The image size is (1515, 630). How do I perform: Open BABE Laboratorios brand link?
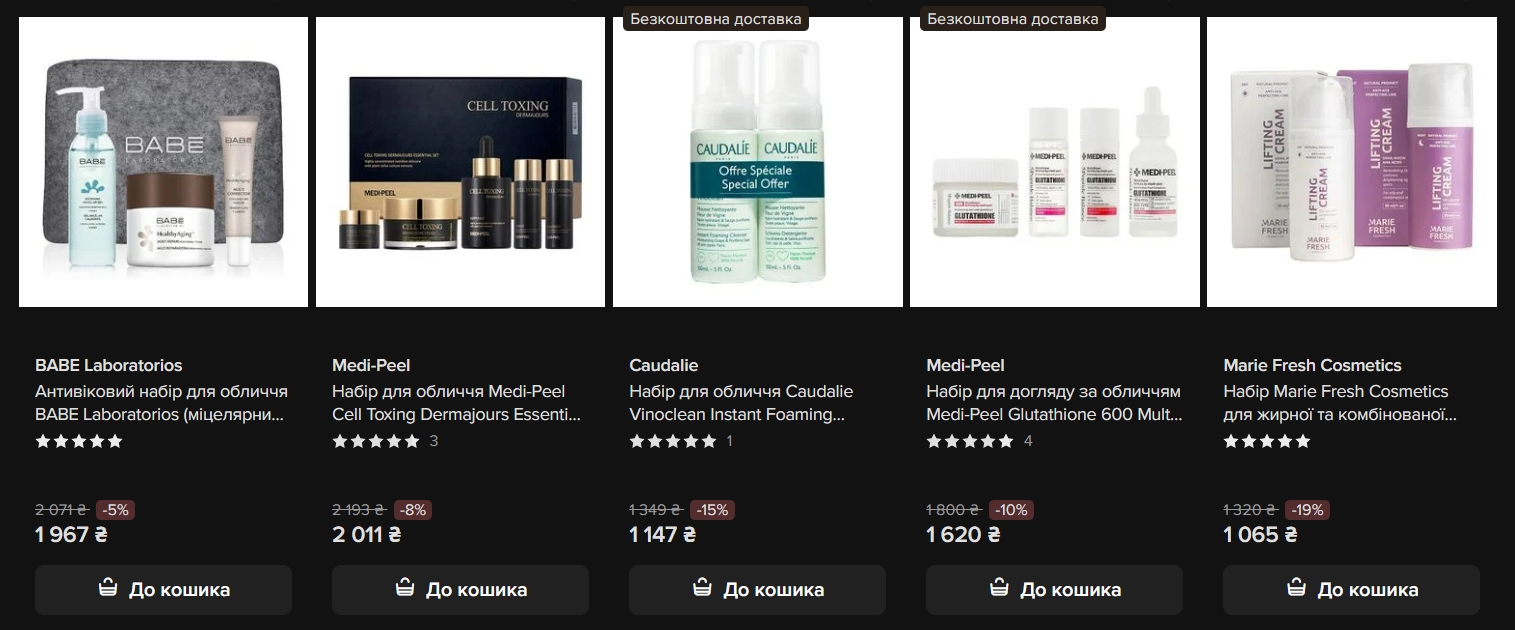(x=109, y=365)
